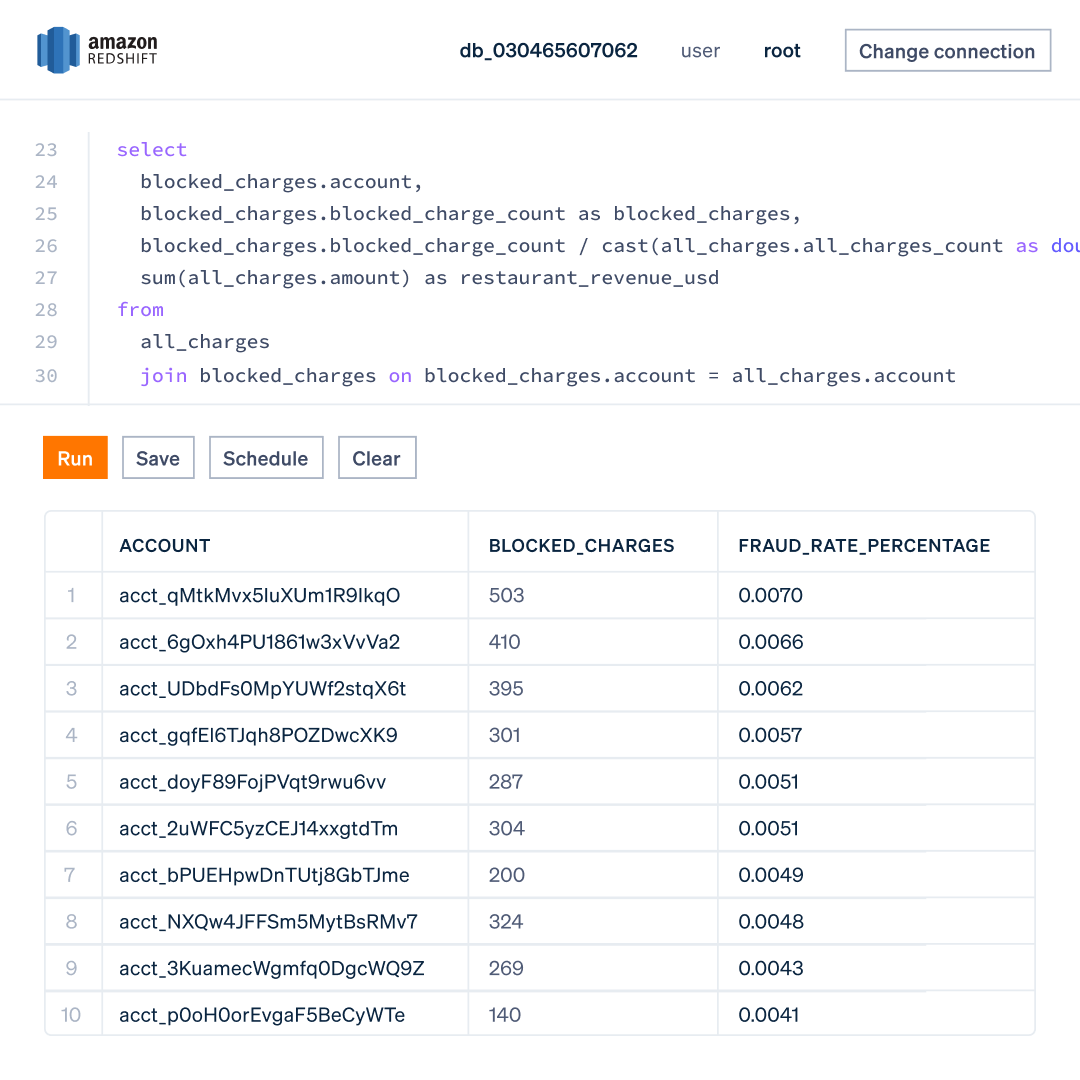
Task: Click blocked charges value 410
Action: (504, 642)
